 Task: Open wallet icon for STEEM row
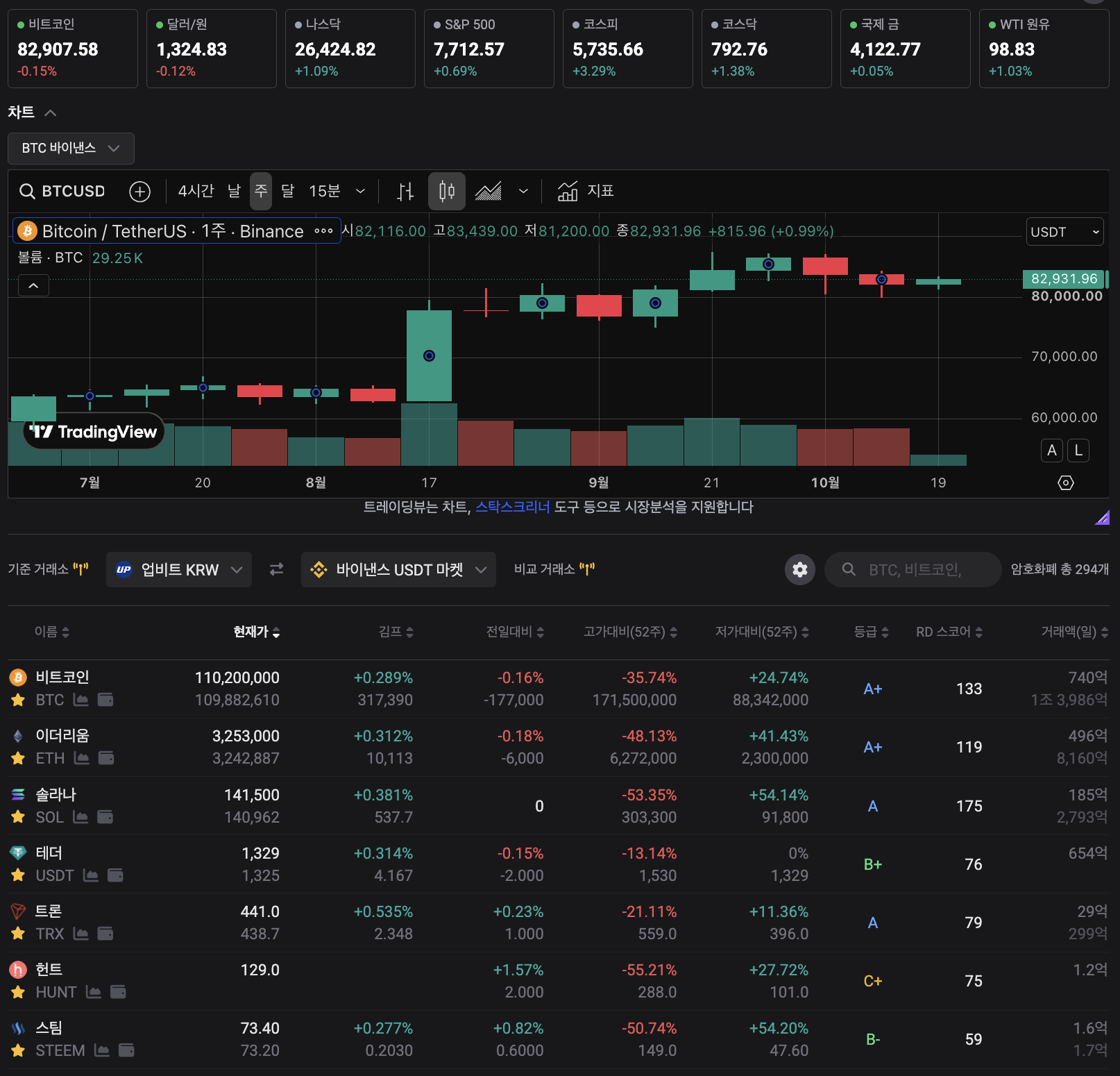[x=126, y=1050]
